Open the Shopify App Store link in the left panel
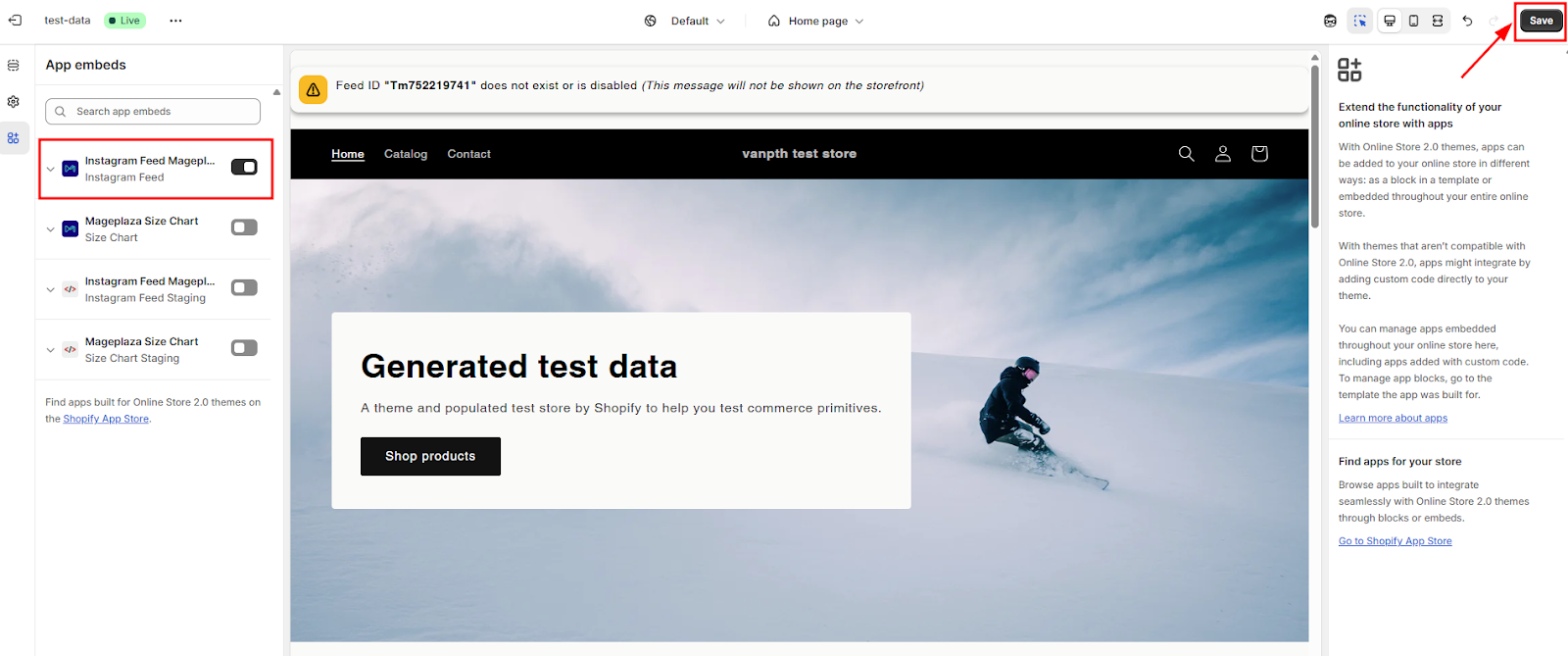Viewport: 1568px width, 656px height. point(106,419)
